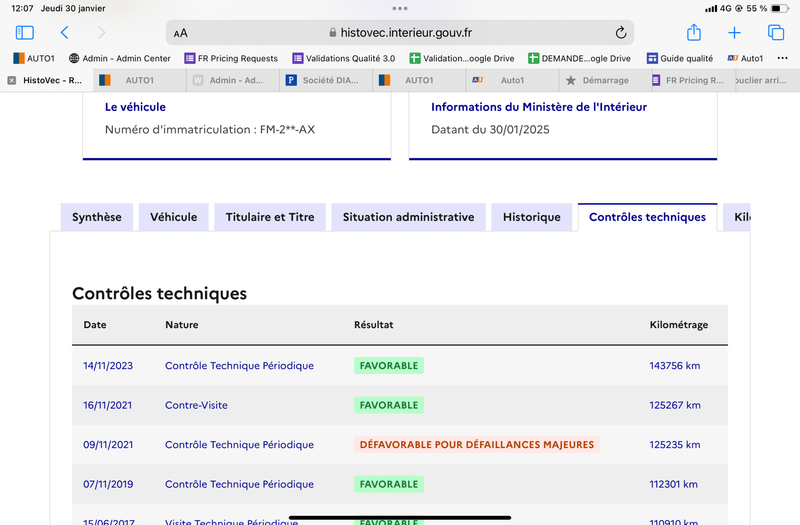
Task: Click the 09/11/2021 date cell
Action: click(x=108, y=444)
